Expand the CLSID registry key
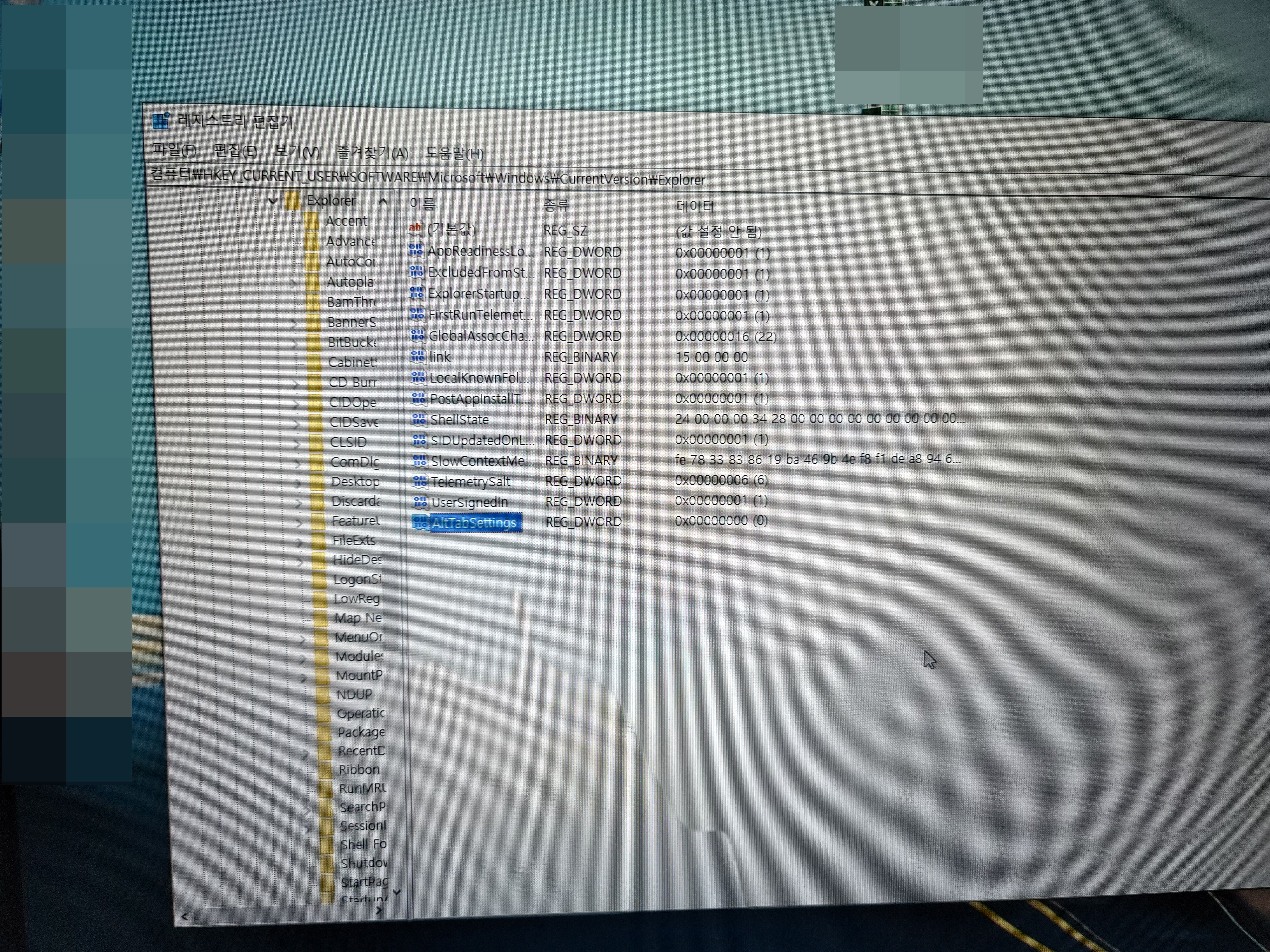This screenshot has height=952, width=1270. (296, 444)
